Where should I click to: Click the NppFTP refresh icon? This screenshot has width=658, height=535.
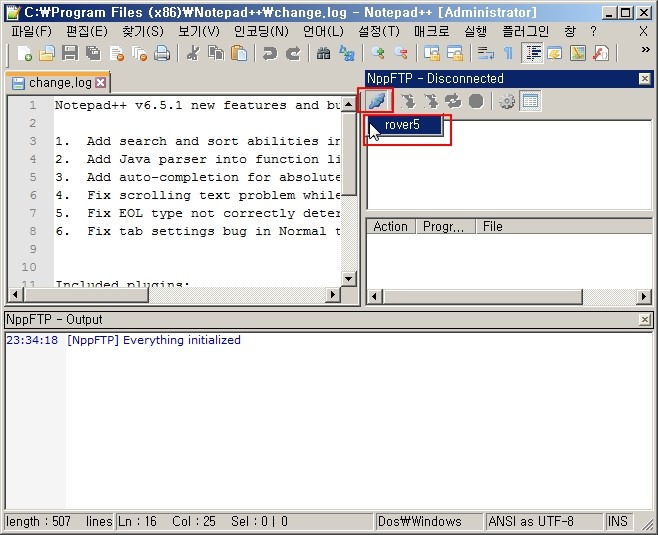[x=453, y=101]
